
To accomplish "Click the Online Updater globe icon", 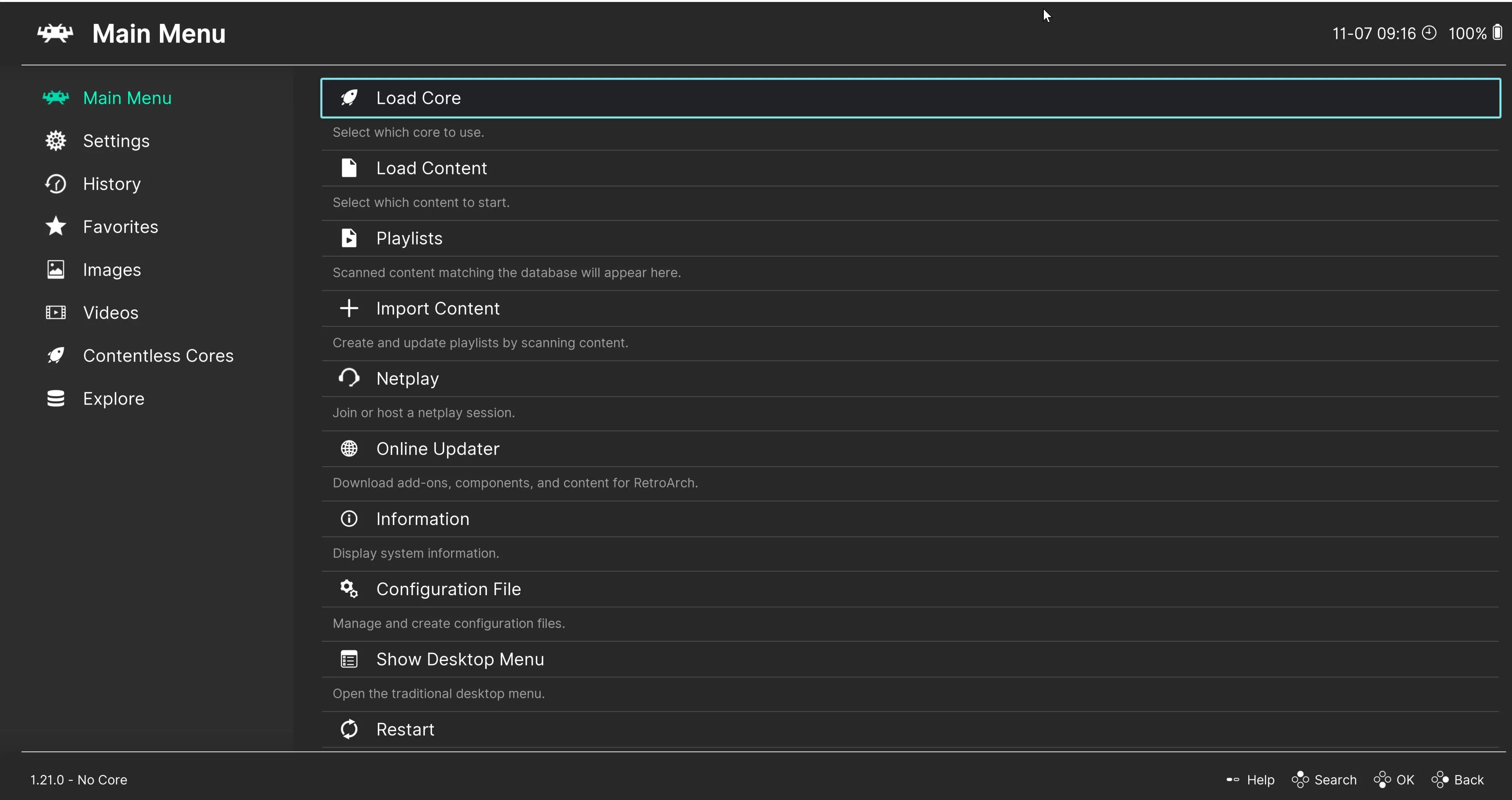I will [x=348, y=448].
